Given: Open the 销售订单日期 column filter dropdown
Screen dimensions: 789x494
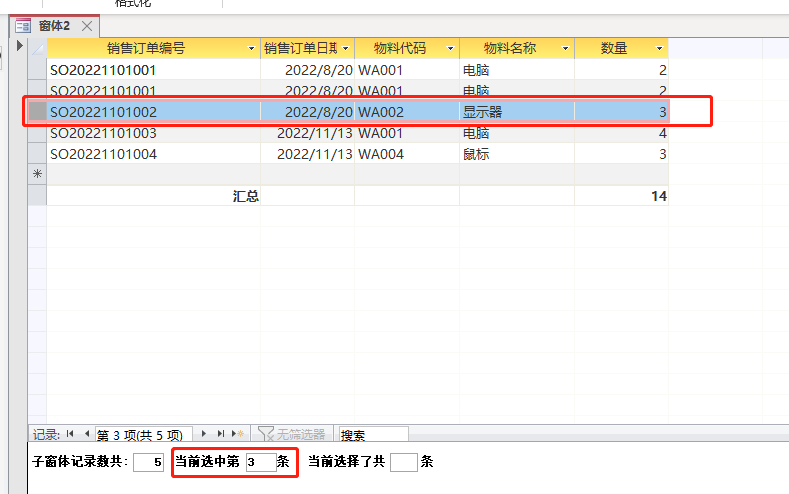Looking at the screenshot, I should click(x=346, y=49).
